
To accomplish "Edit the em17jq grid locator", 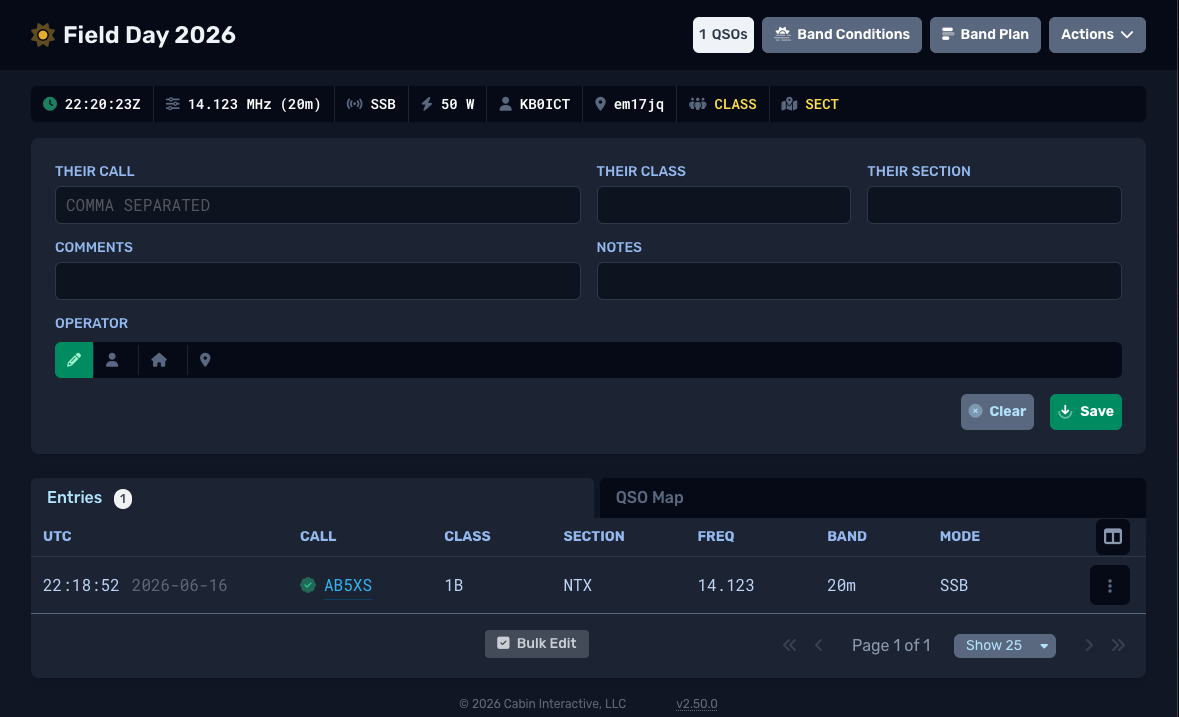I will coord(629,104).
